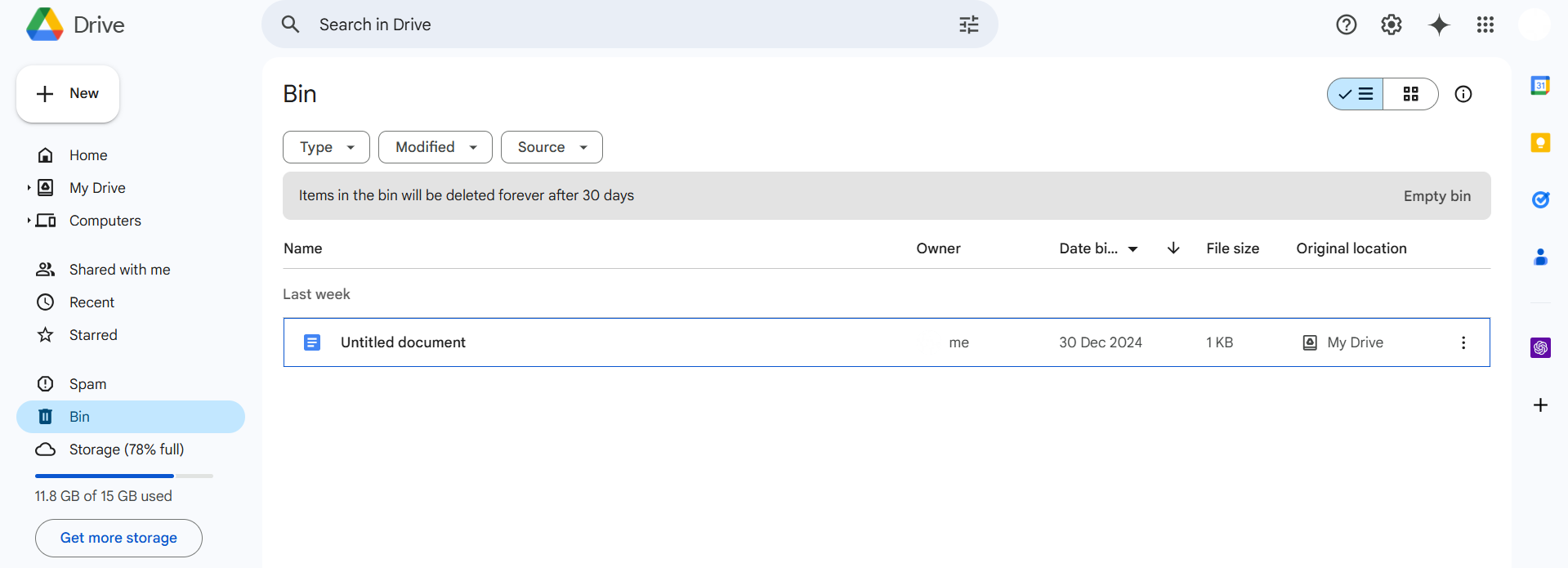Click the advanced search options icon

tap(968, 25)
